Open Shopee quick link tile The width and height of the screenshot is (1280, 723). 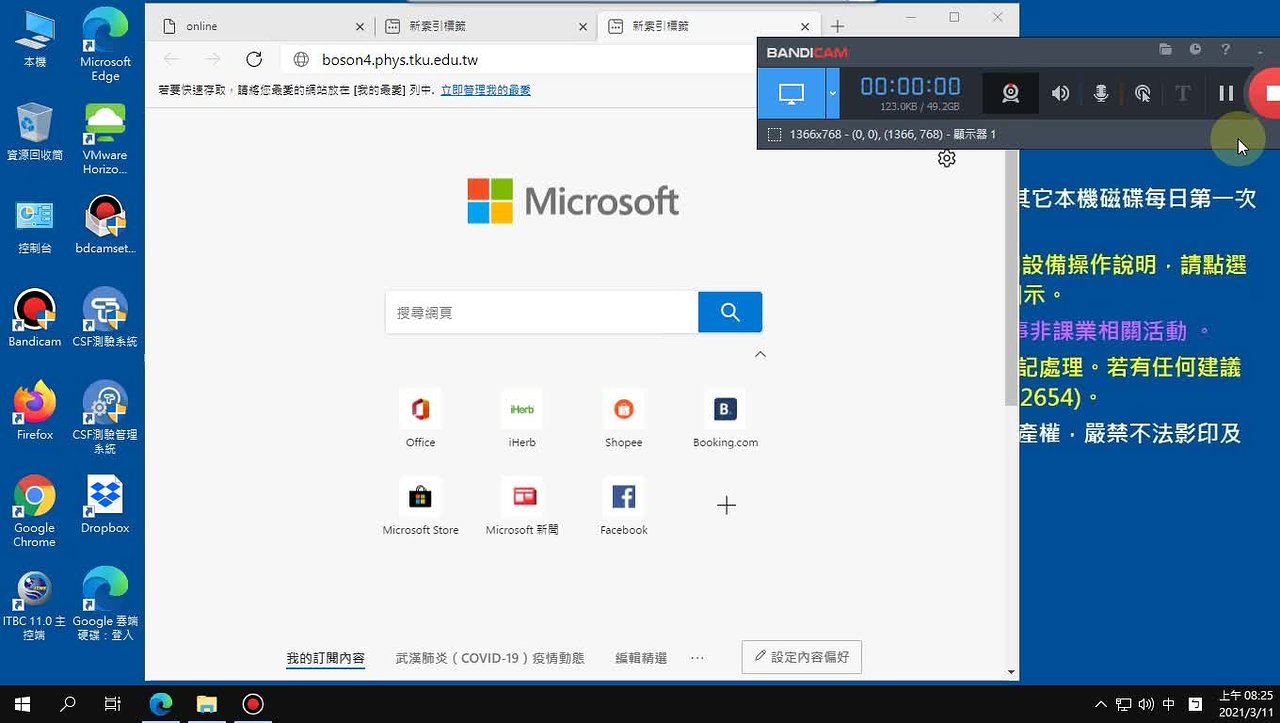(x=624, y=418)
